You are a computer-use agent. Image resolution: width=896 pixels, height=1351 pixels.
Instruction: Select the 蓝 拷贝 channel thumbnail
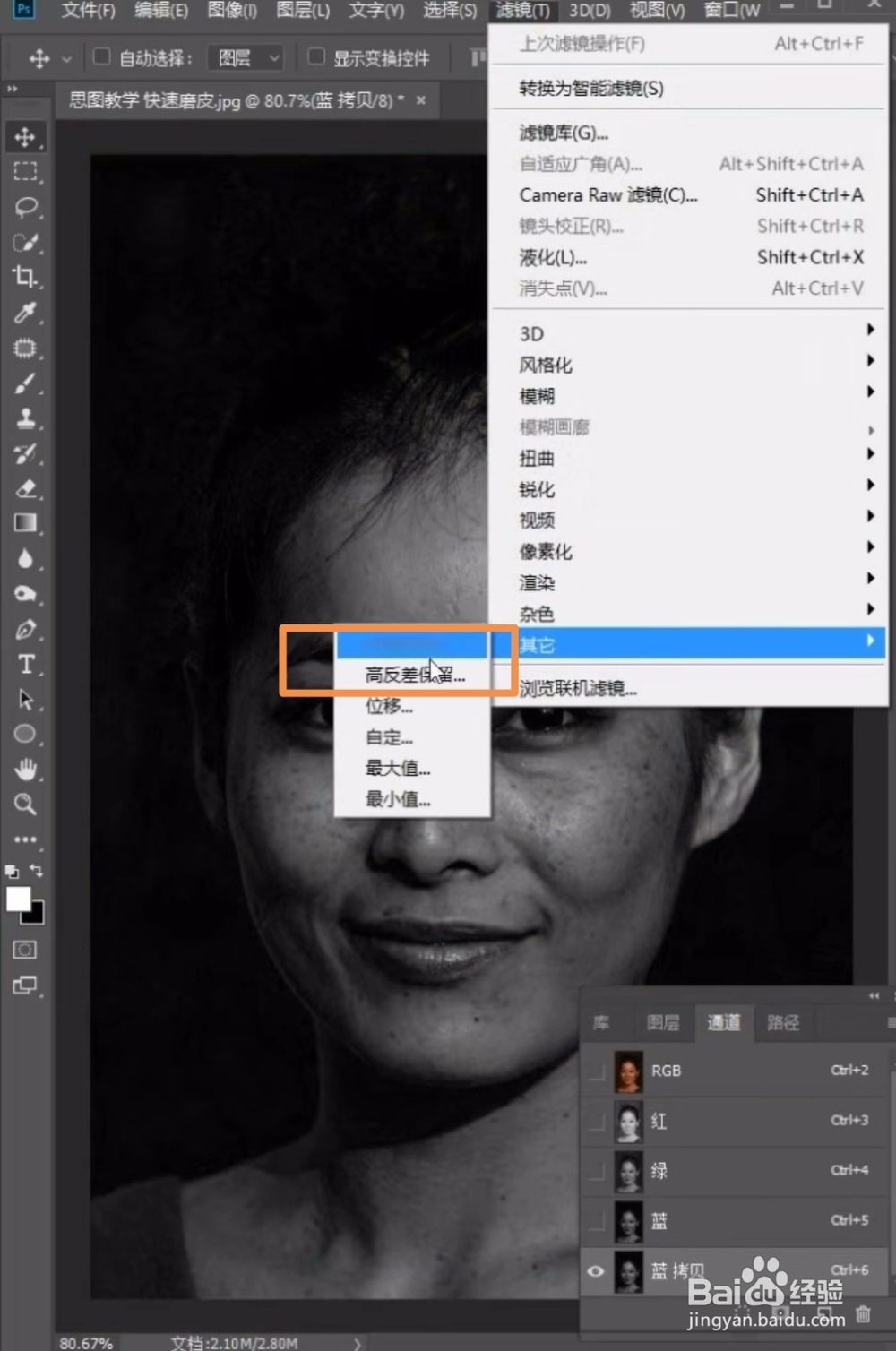pos(628,1271)
